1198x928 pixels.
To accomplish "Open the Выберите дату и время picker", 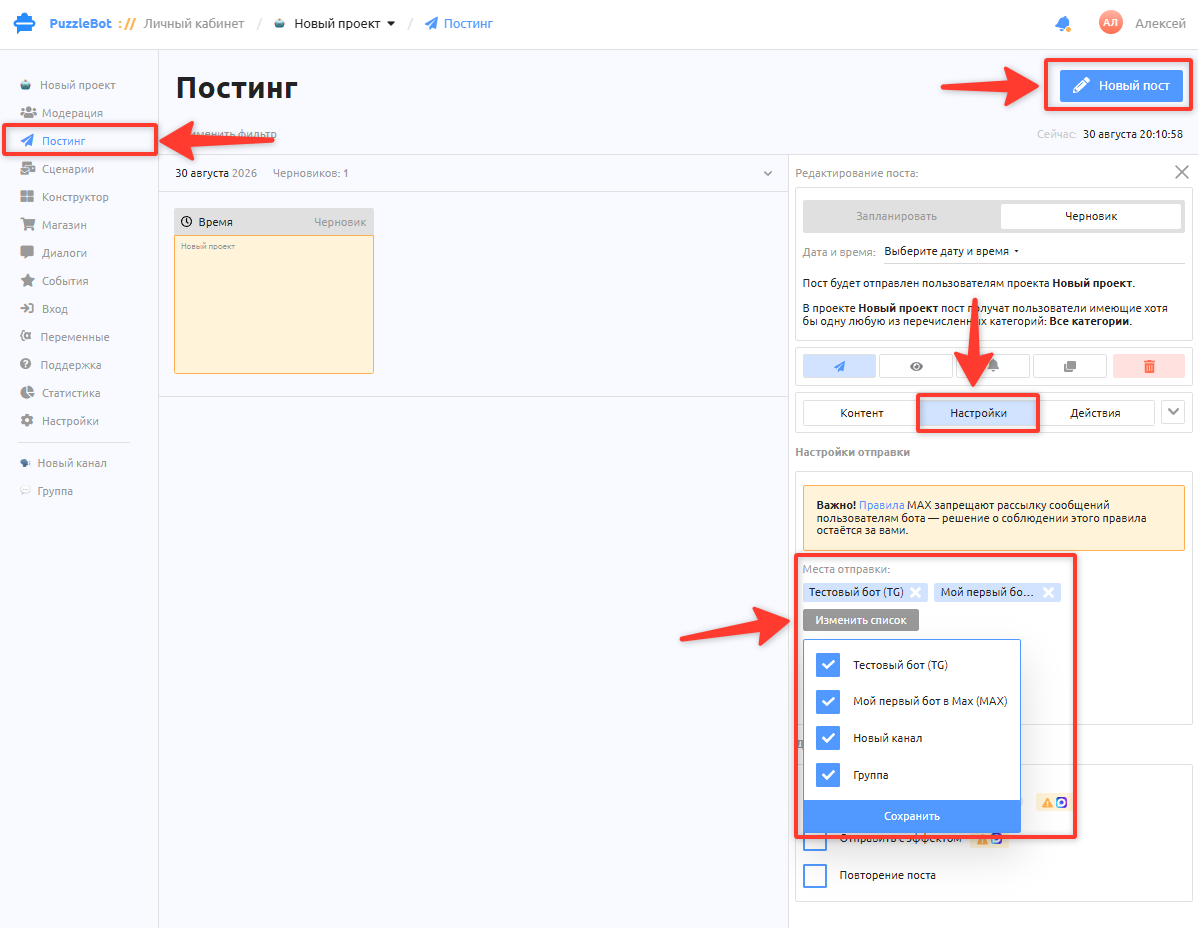I will coord(951,251).
